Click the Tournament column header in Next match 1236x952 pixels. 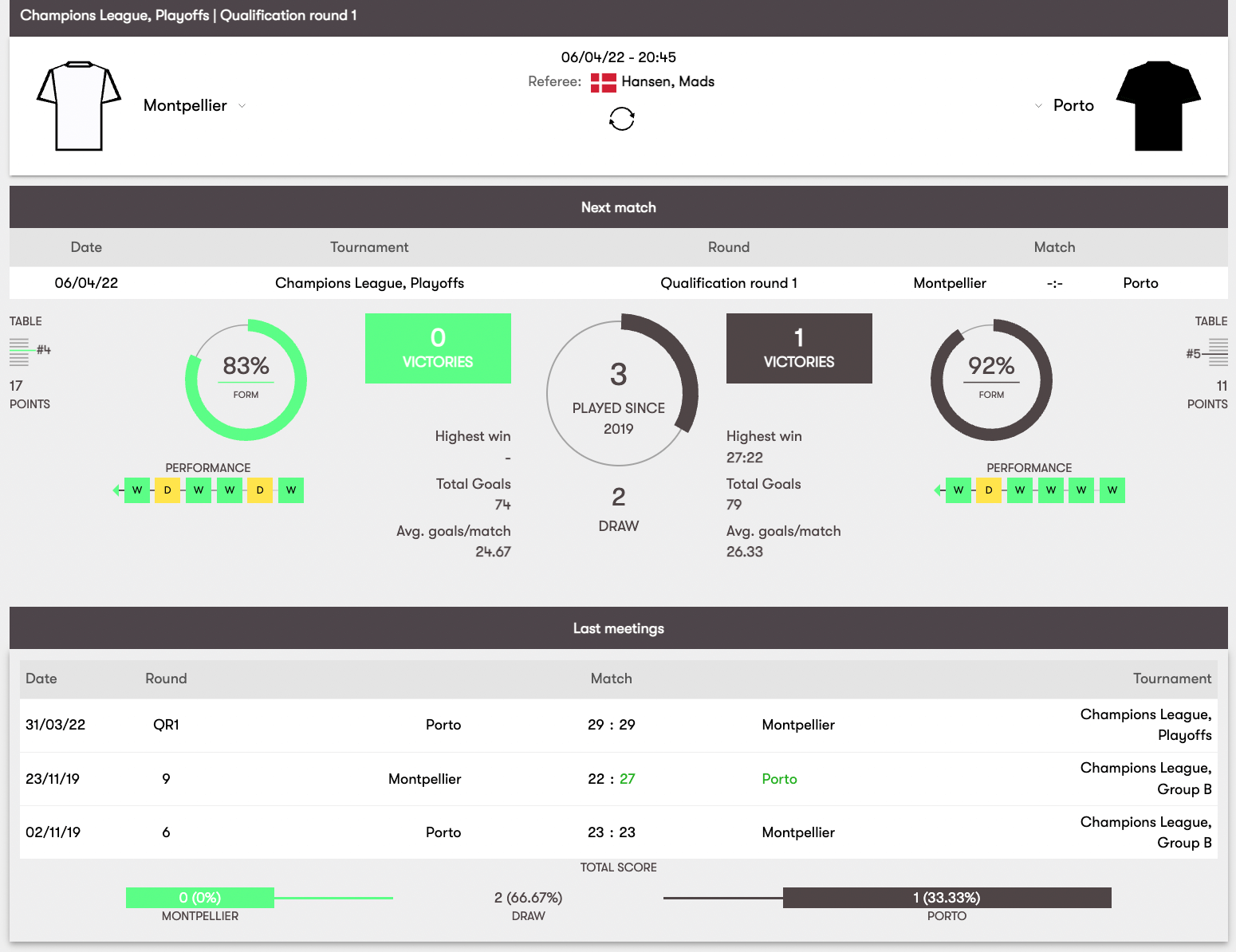[369, 247]
